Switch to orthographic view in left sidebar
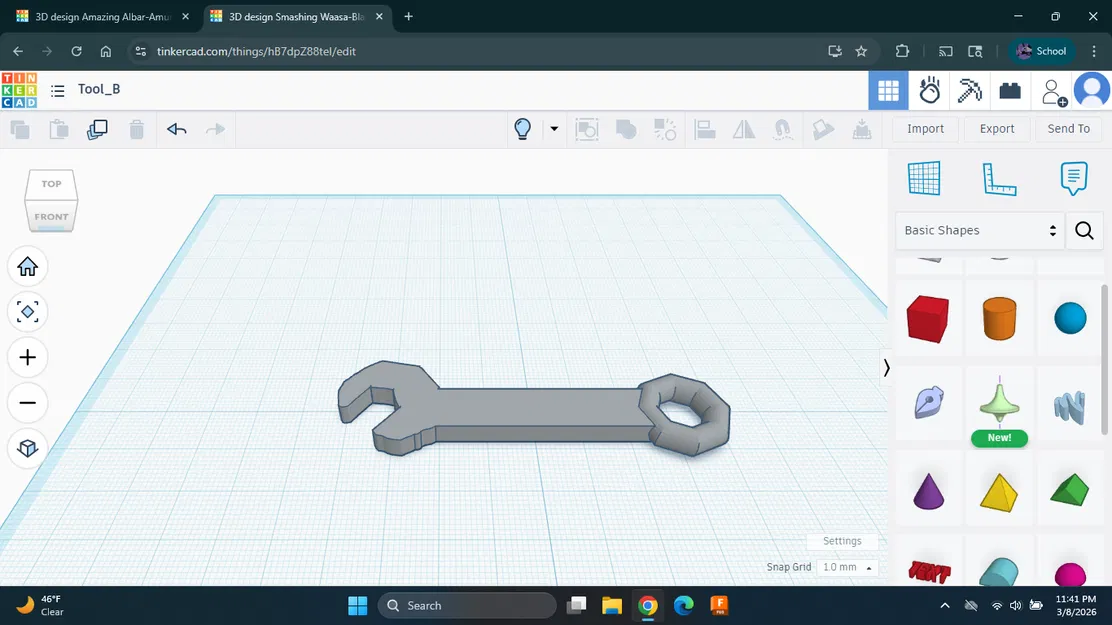 pyautogui.click(x=27, y=449)
